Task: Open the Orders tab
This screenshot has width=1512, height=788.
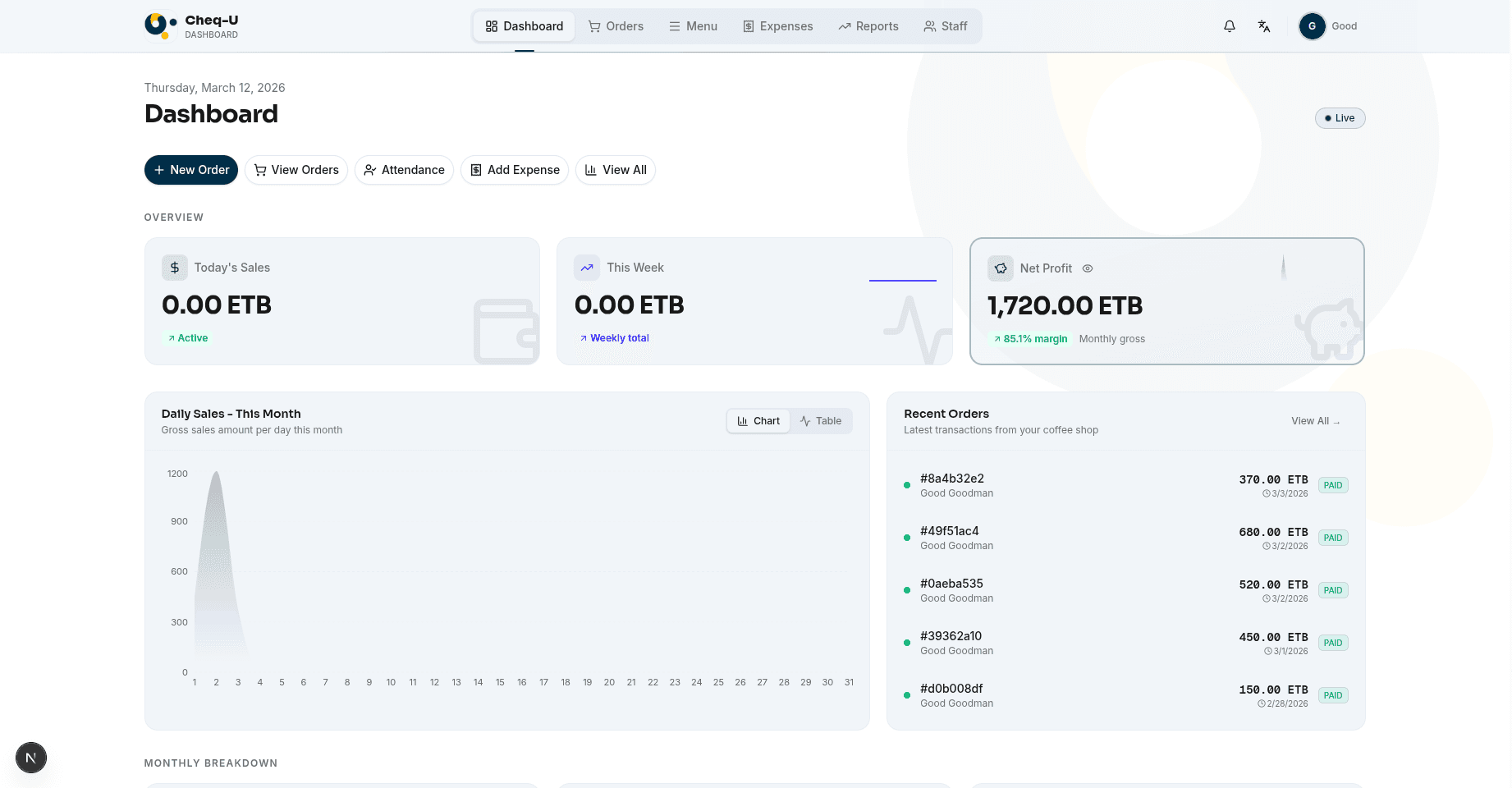Action: [x=616, y=26]
